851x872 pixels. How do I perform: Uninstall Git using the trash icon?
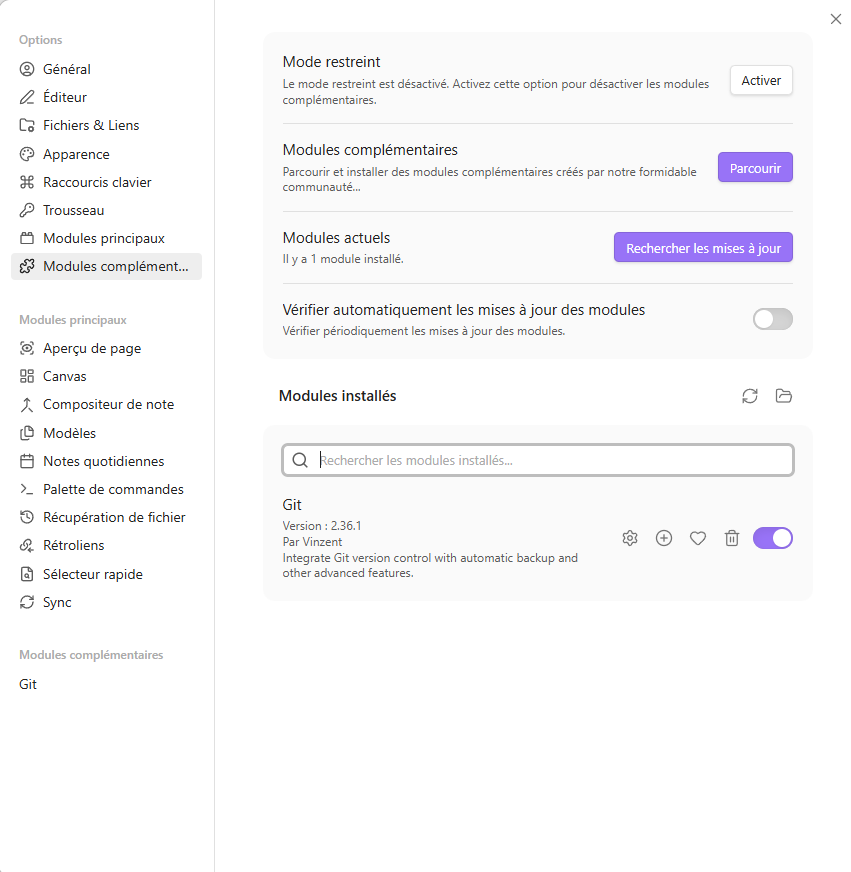pyautogui.click(x=732, y=538)
